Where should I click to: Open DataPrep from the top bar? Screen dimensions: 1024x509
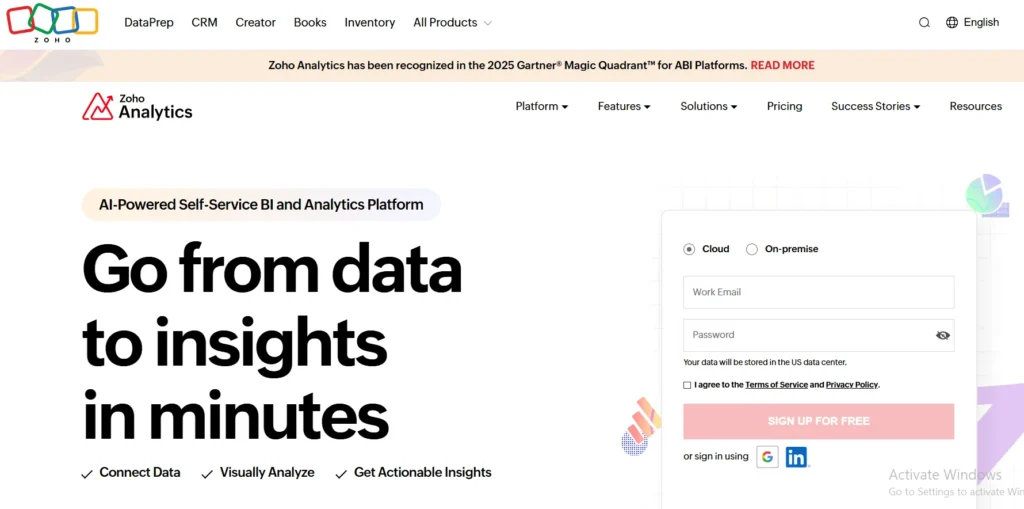[149, 22]
